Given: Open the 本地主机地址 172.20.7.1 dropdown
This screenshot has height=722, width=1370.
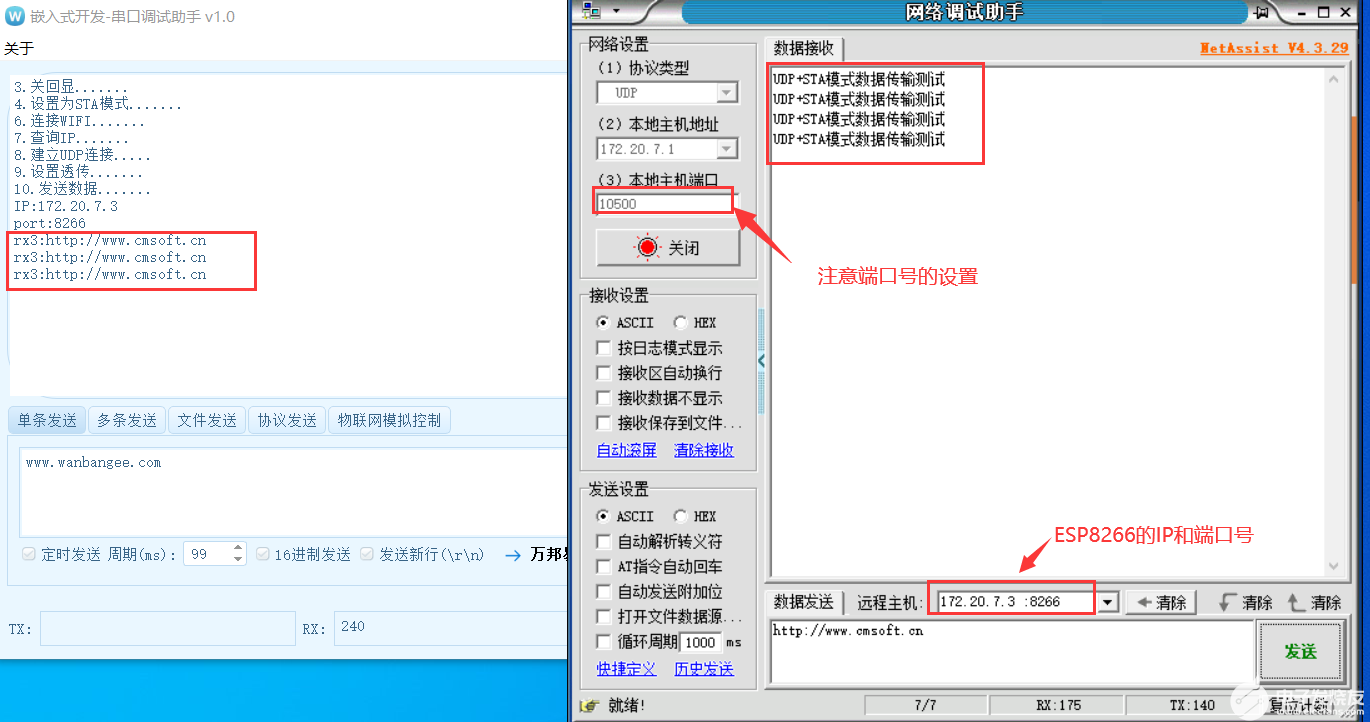Looking at the screenshot, I should click(727, 149).
